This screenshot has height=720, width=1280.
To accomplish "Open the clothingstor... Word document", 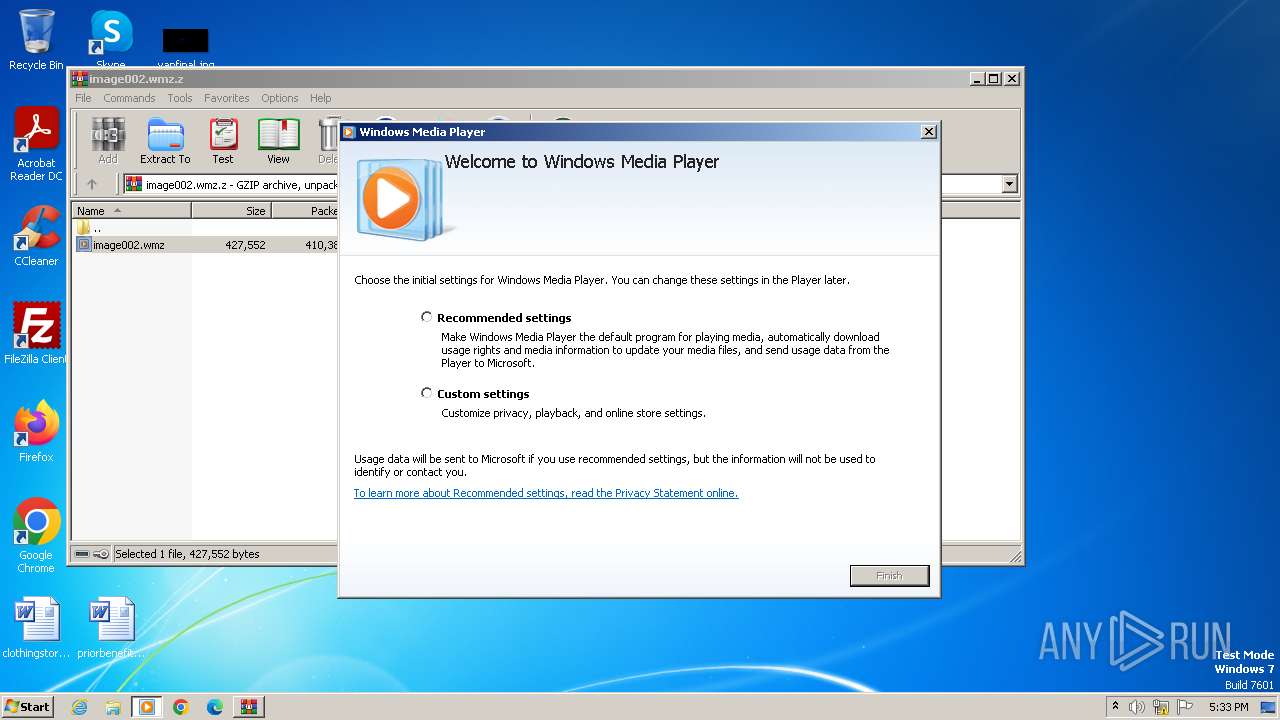I will point(36,628).
